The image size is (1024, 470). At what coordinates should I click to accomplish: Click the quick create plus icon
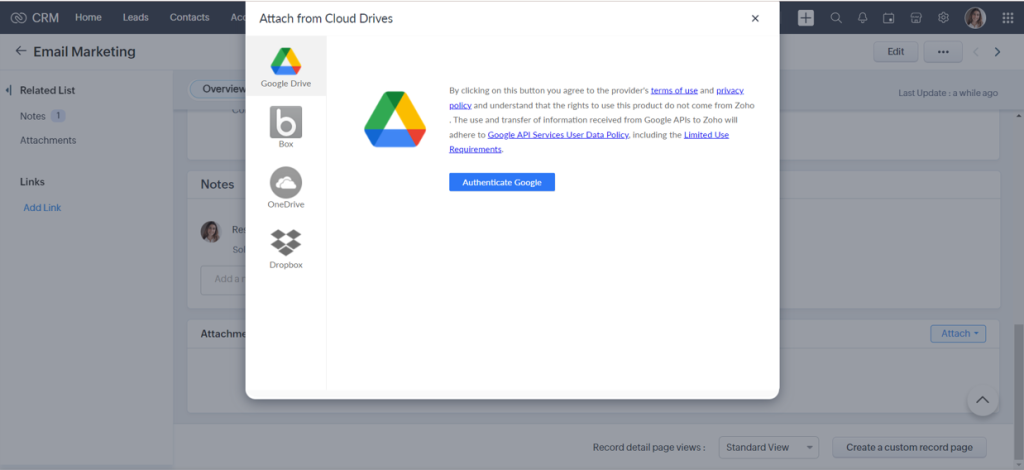coord(806,18)
